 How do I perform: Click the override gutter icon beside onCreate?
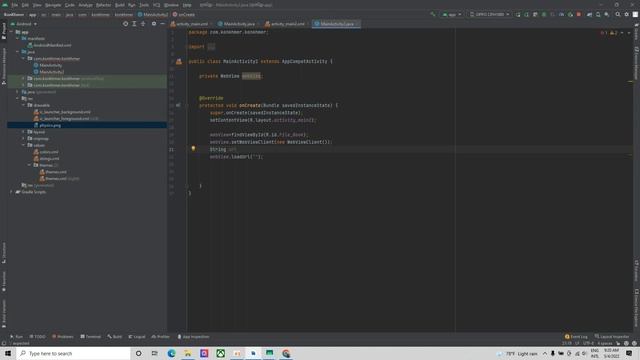coord(178,105)
